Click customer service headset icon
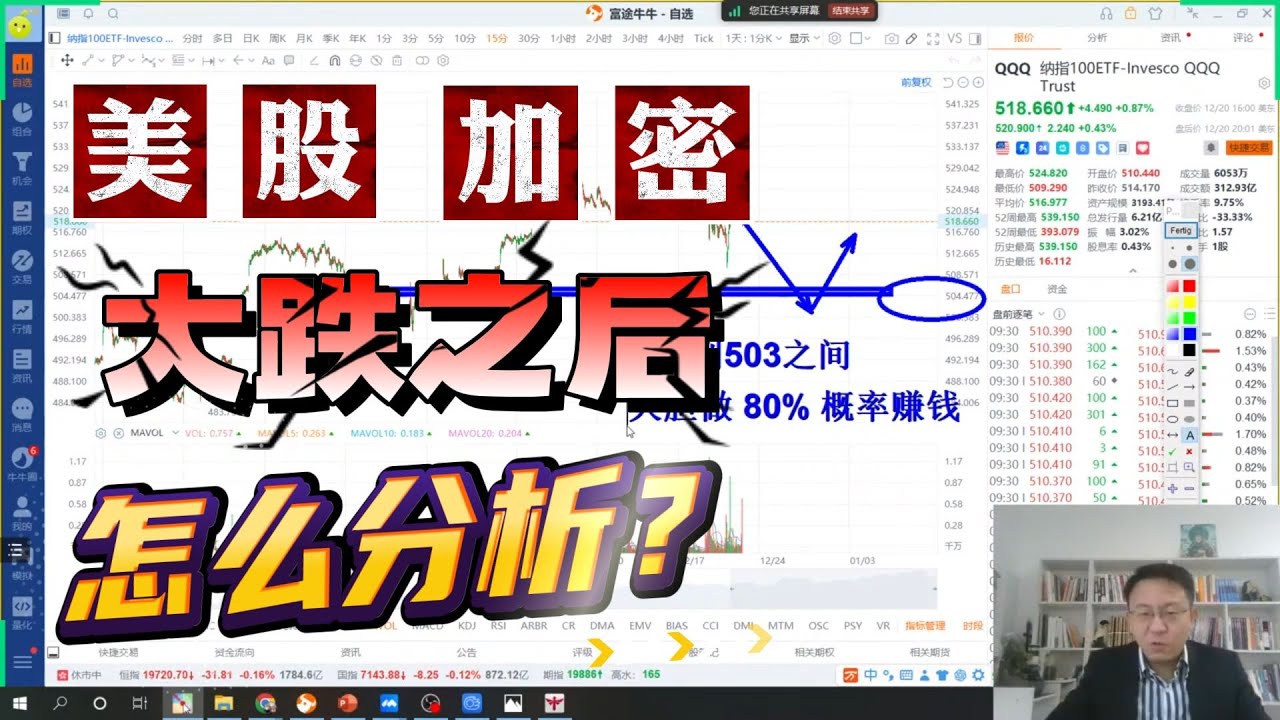The width and height of the screenshot is (1280, 720). coord(1106,14)
